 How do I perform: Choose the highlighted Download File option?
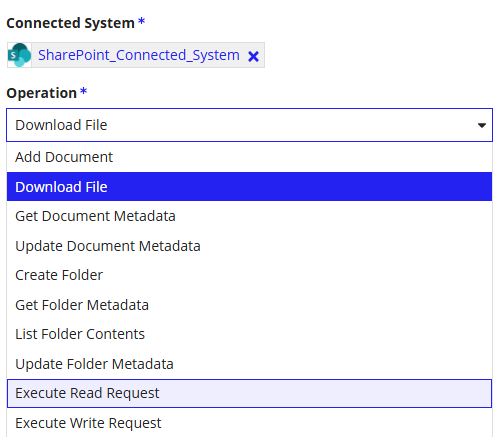[249, 187]
